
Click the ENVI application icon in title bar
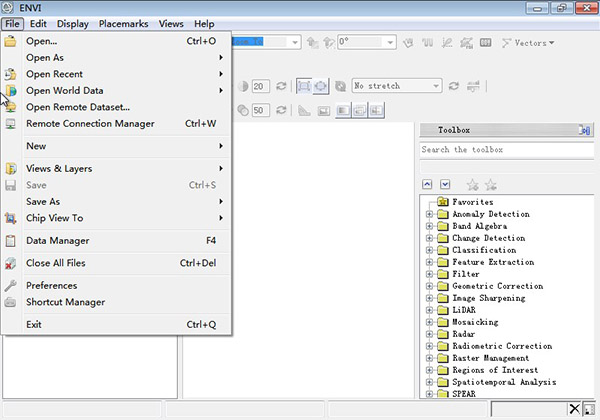coord(7,7)
